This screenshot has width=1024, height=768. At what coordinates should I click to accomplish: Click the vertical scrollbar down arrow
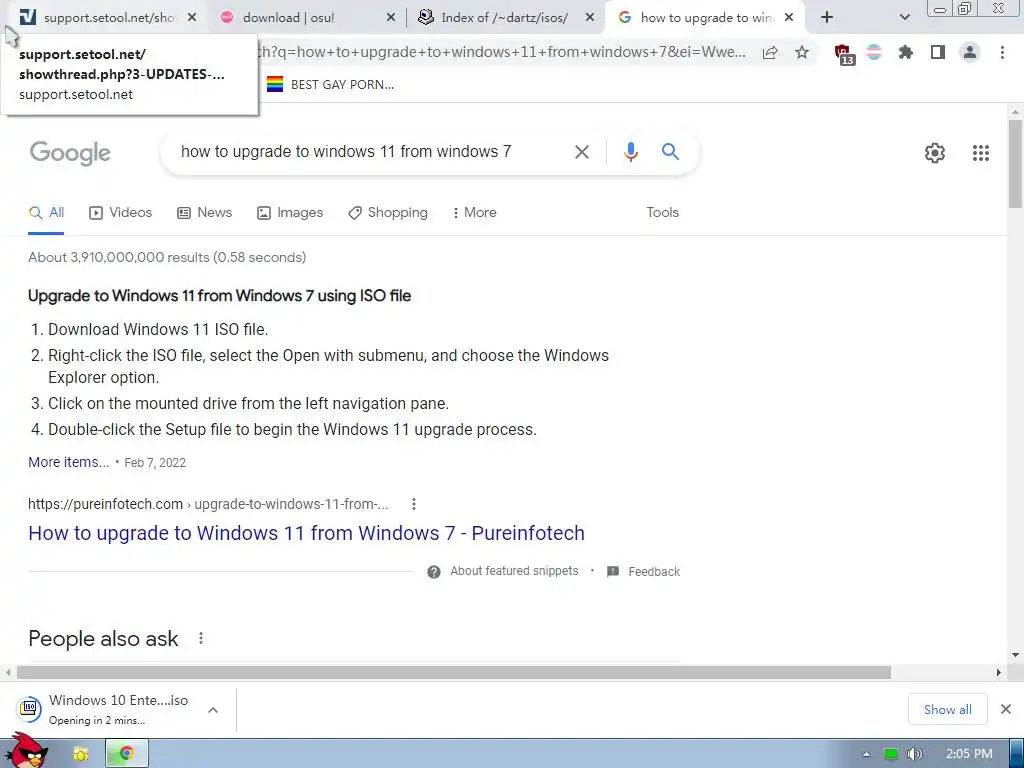pyautogui.click(x=1015, y=655)
